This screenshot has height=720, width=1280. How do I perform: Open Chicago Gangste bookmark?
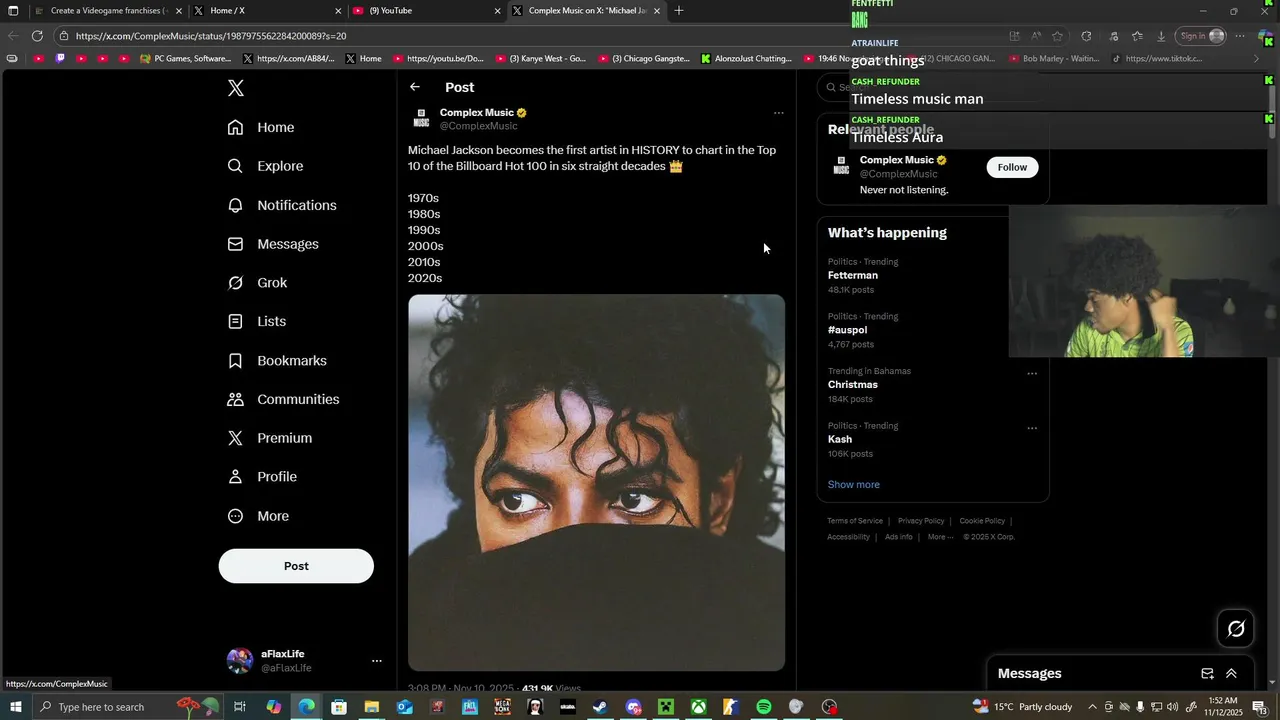click(643, 59)
